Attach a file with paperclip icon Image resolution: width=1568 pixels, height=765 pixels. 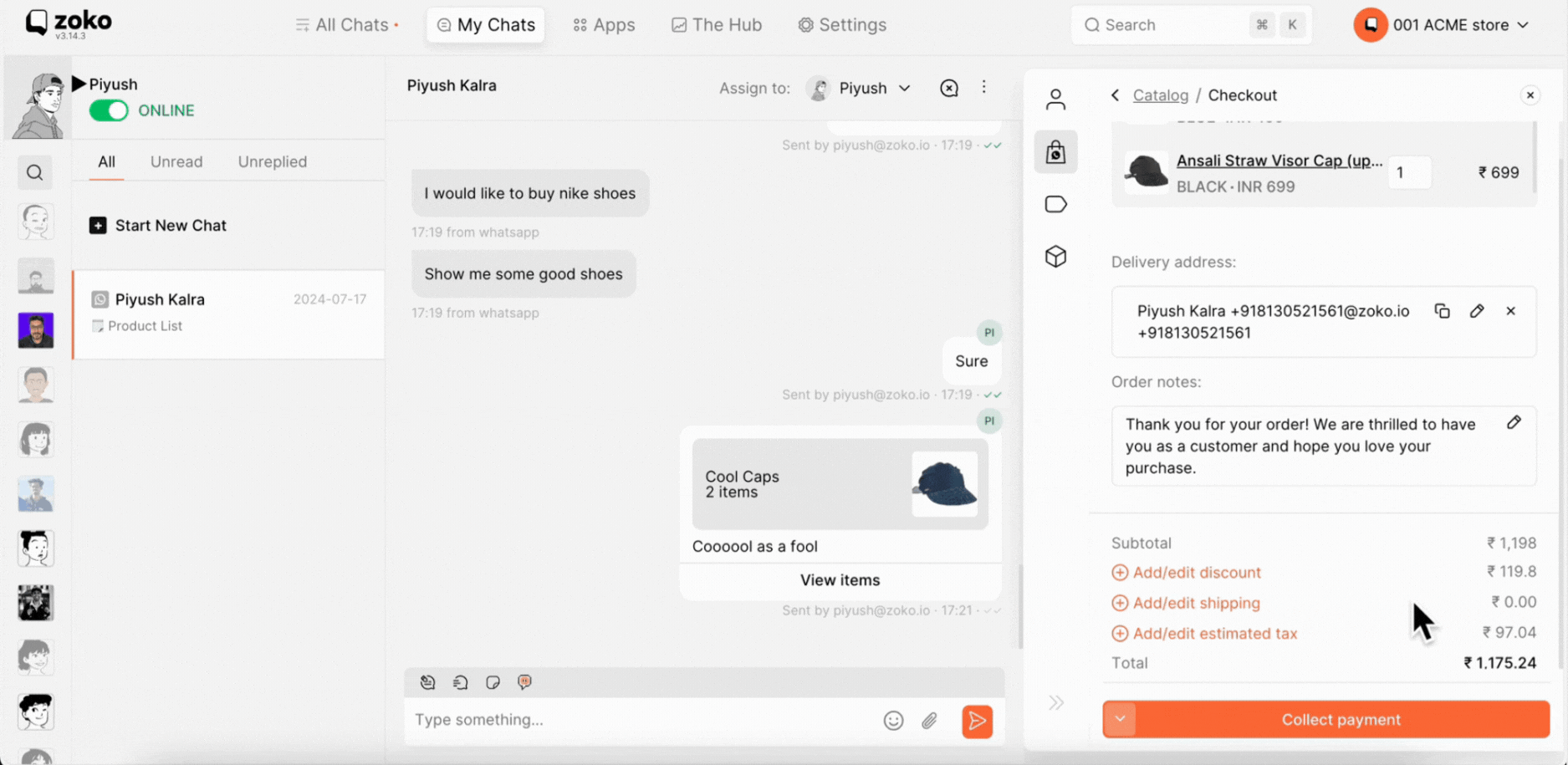[x=929, y=721]
